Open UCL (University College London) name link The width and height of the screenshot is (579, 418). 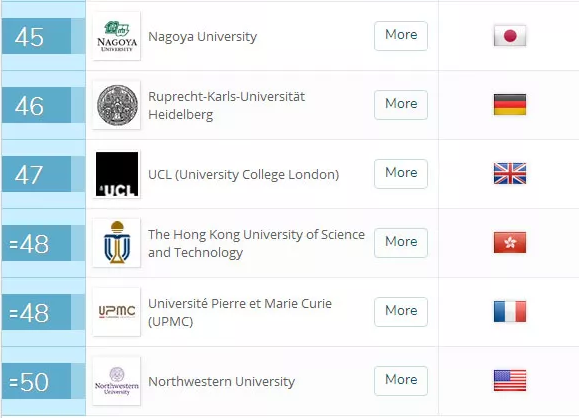coord(244,174)
